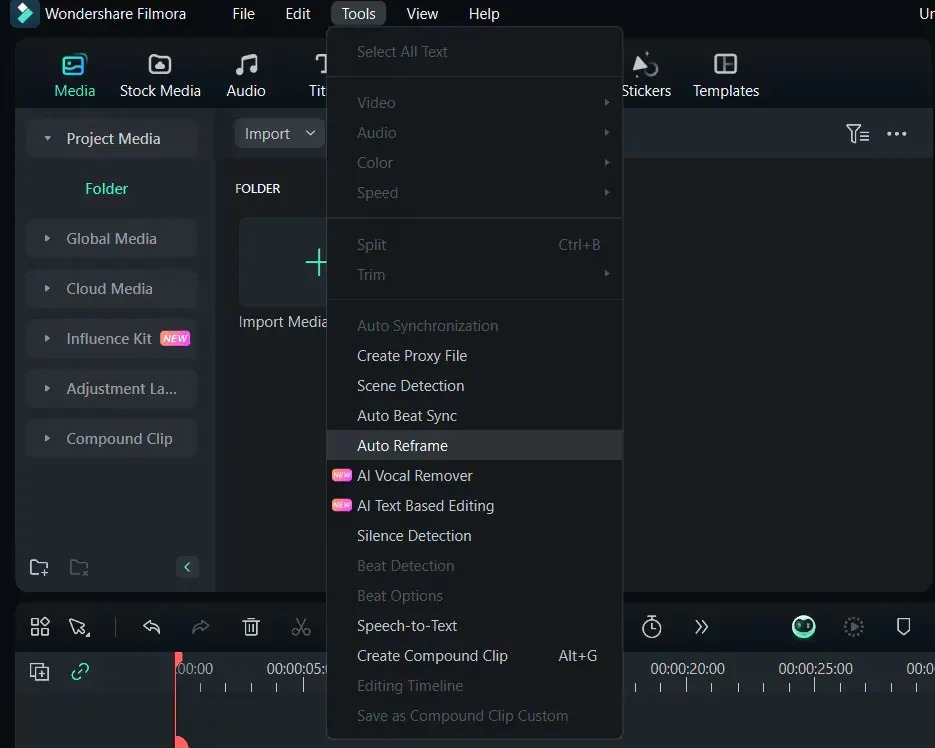This screenshot has height=748, width=935.
Task: Collapse the media sidebar panel arrow
Action: tap(187, 567)
